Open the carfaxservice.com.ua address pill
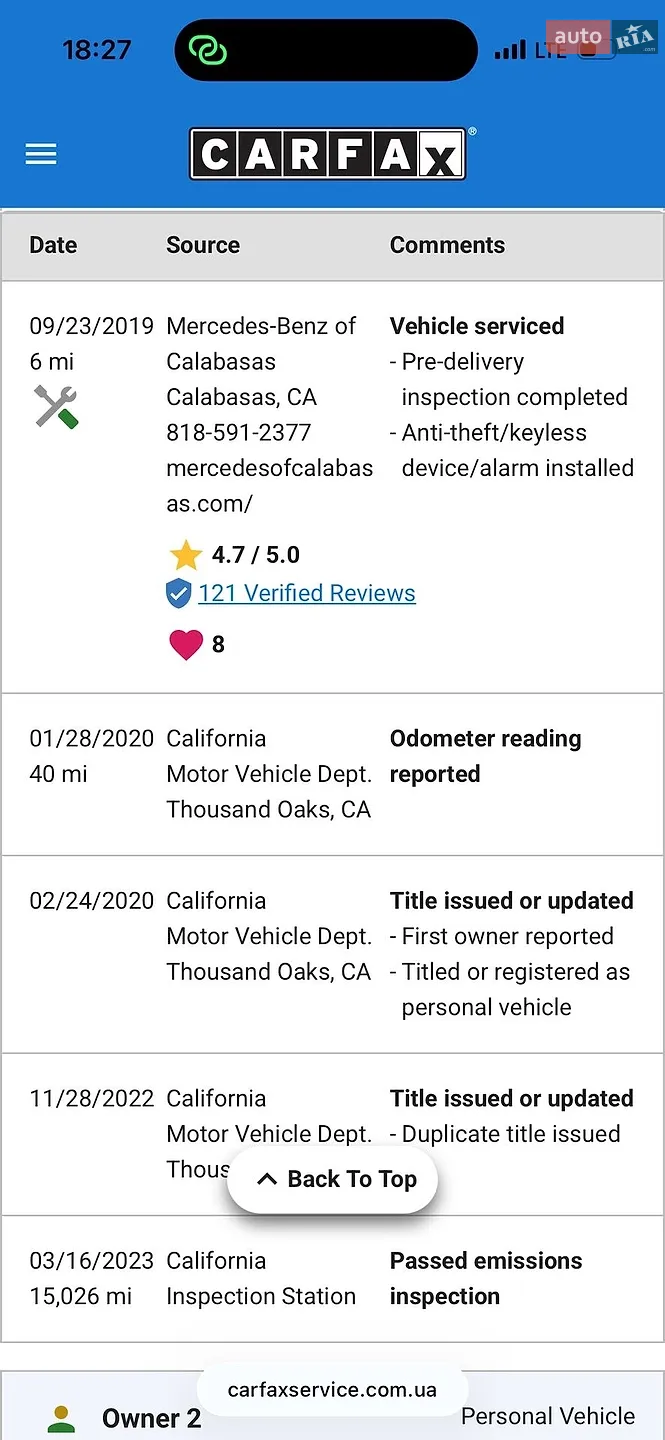This screenshot has width=665, height=1440. [x=332, y=1390]
